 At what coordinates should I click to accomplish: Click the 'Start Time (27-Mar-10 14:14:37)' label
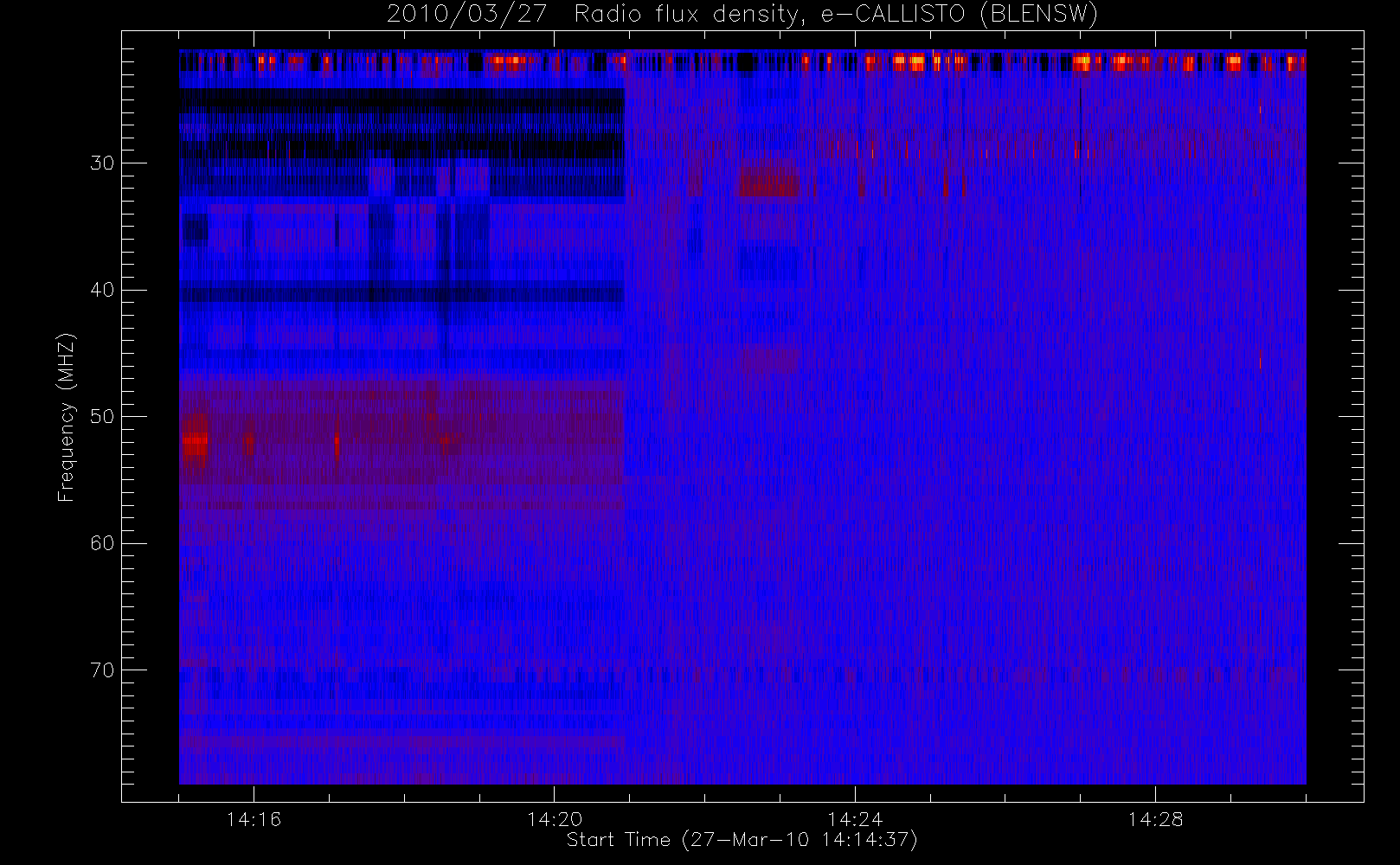[742, 840]
